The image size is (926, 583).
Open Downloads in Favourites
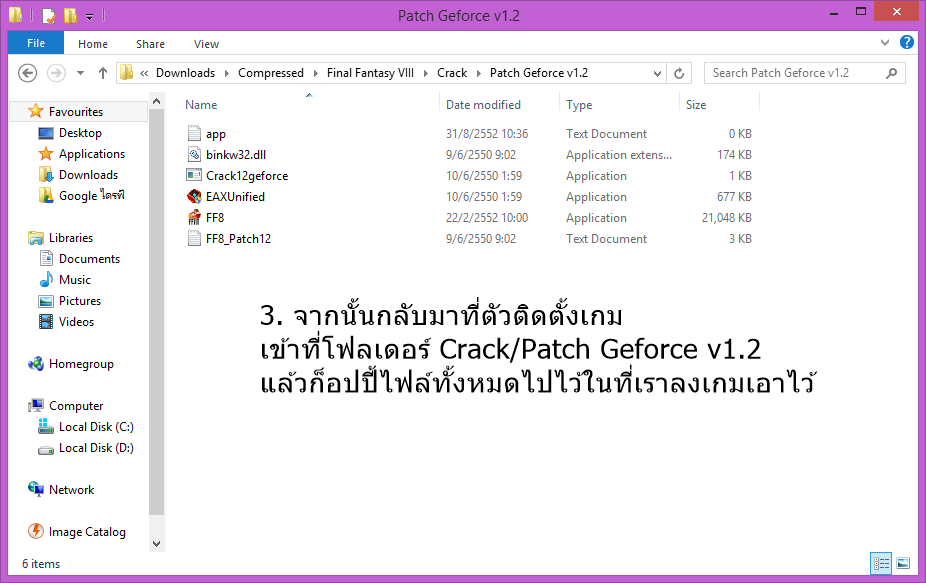click(x=88, y=175)
